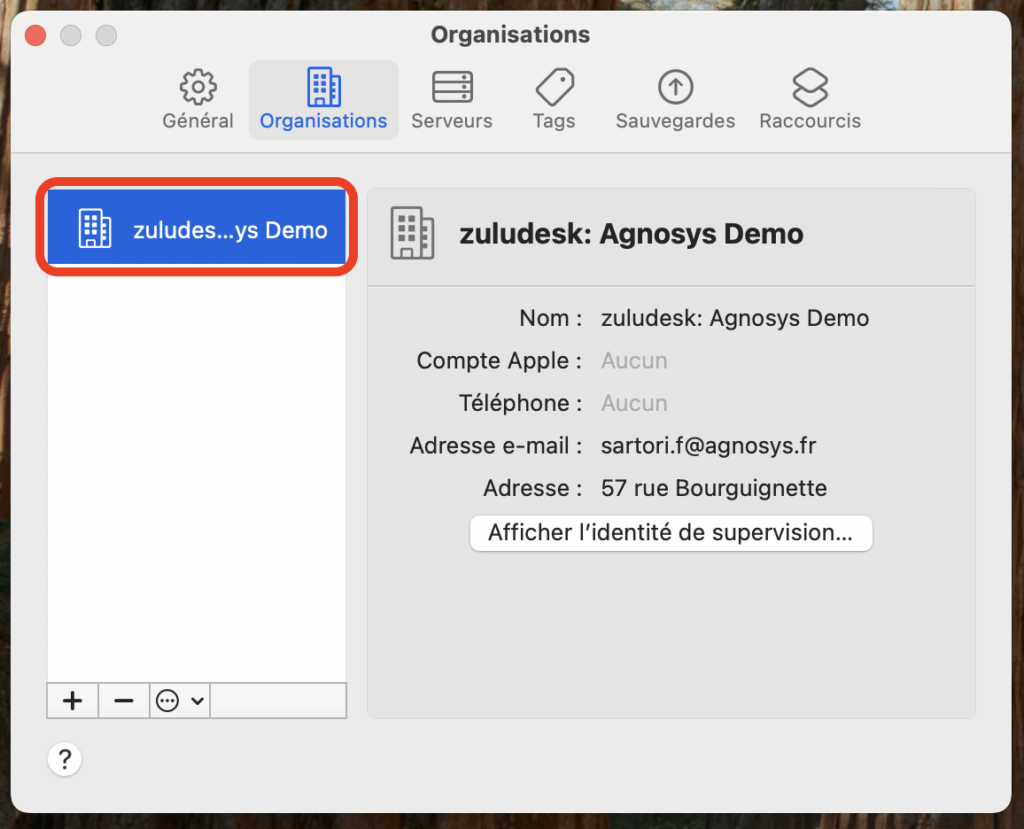Image resolution: width=1024 pixels, height=829 pixels.
Task: Click the Téléphone label
Action: pyautogui.click(x=520, y=403)
